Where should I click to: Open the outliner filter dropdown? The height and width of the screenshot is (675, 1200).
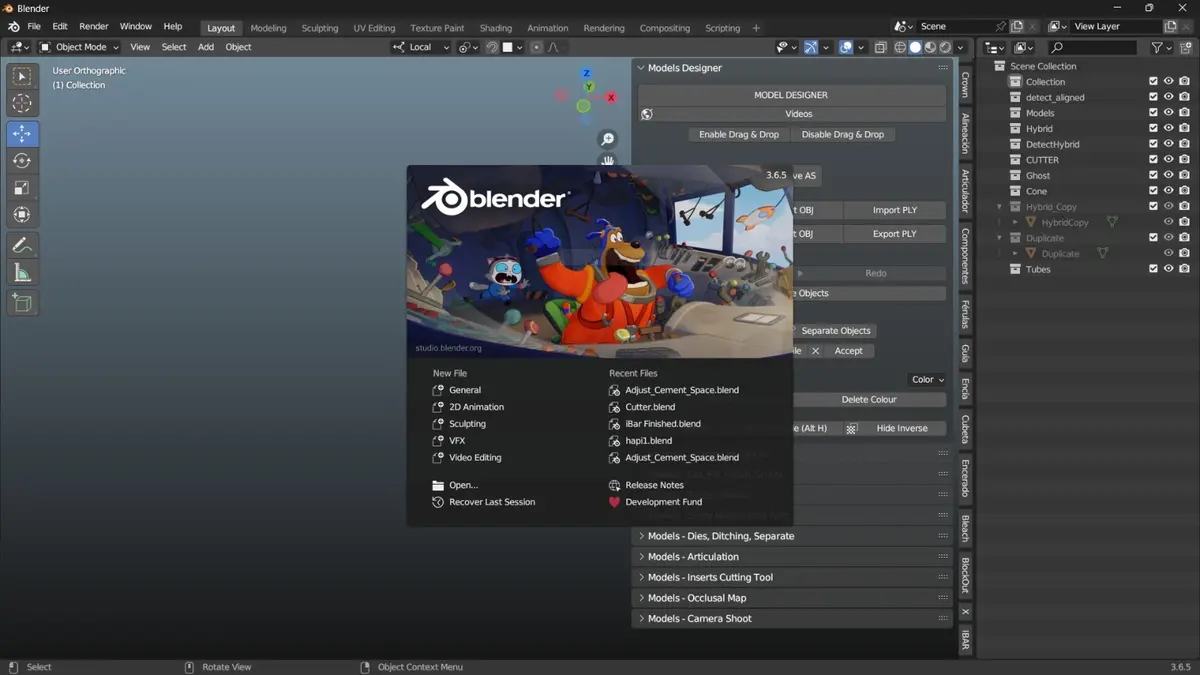coord(1161,47)
